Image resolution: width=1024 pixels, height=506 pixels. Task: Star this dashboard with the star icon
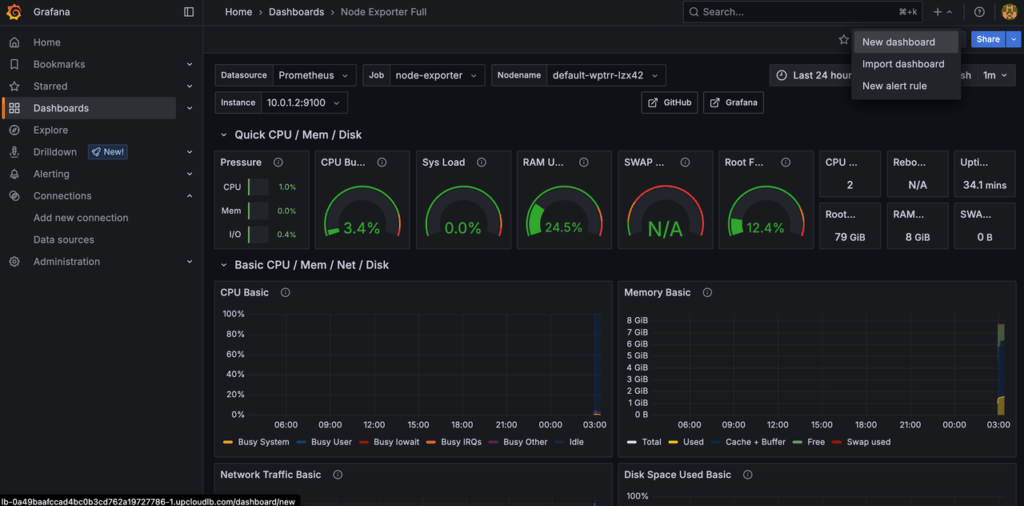point(843,39)
